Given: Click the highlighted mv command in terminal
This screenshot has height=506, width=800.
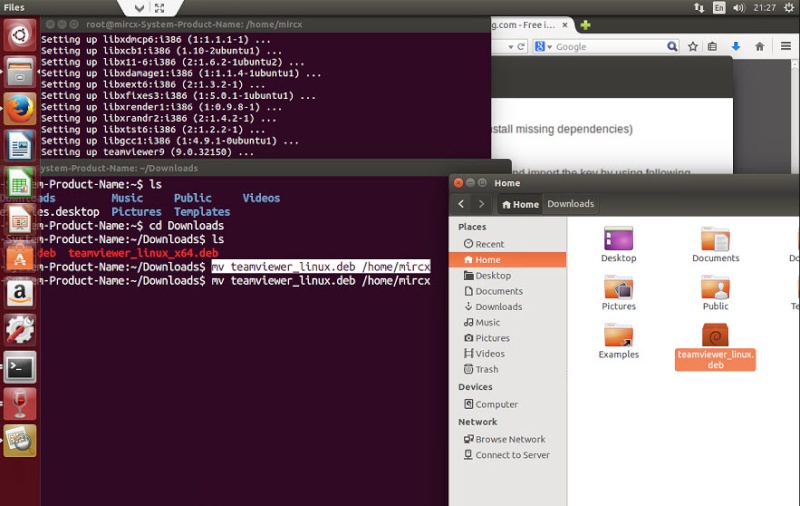Looking at the screenshot, I should pyautogui.click(x=321, y=266).
